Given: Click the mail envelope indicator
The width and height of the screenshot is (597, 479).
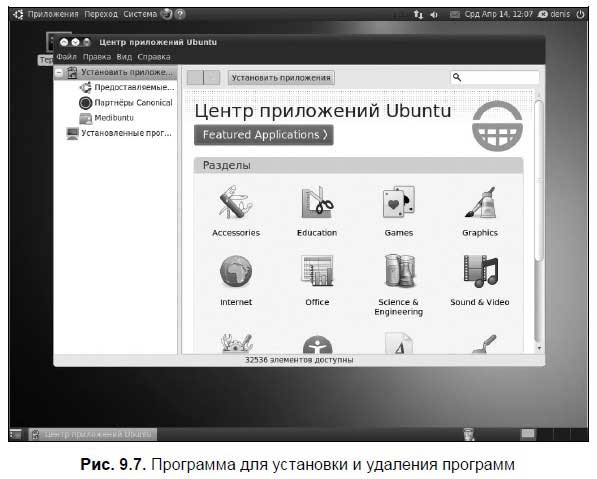Looking at the screenshot, I should 455,14.
